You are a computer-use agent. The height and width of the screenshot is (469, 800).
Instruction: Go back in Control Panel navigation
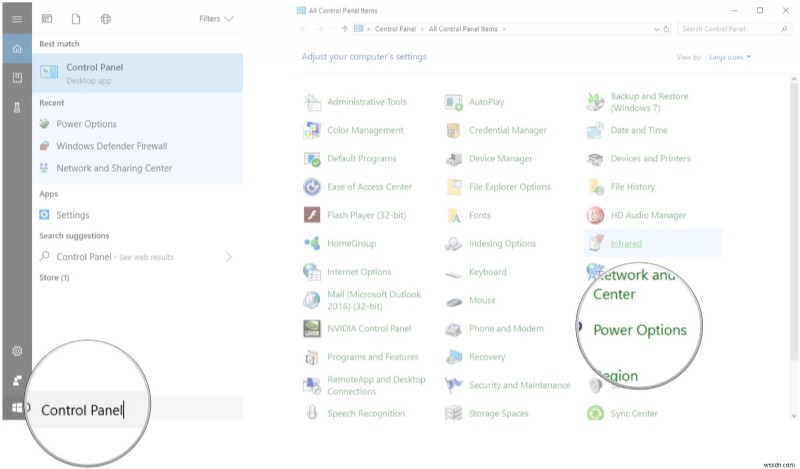(x=304, y=29)
